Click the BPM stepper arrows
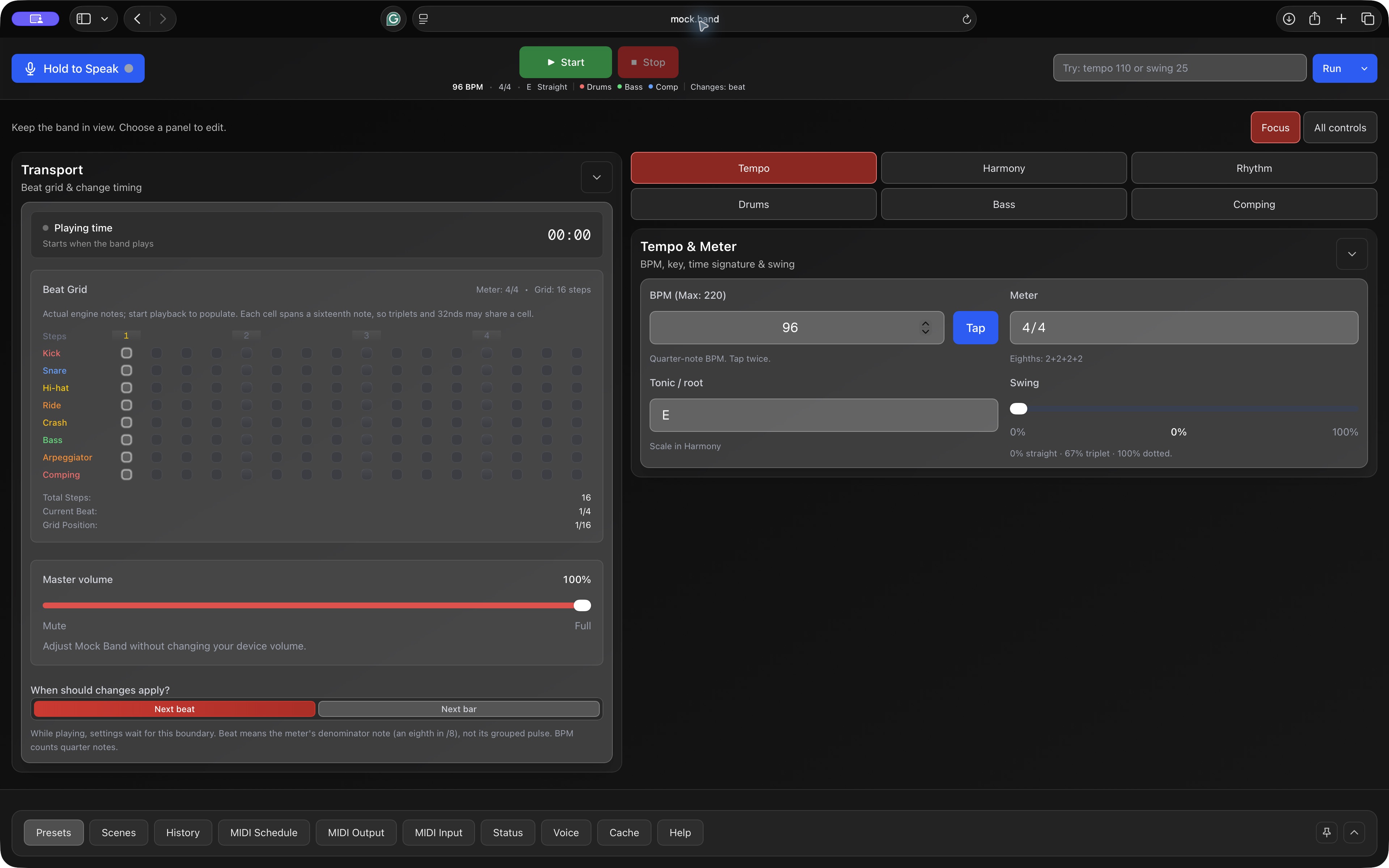 925,328
